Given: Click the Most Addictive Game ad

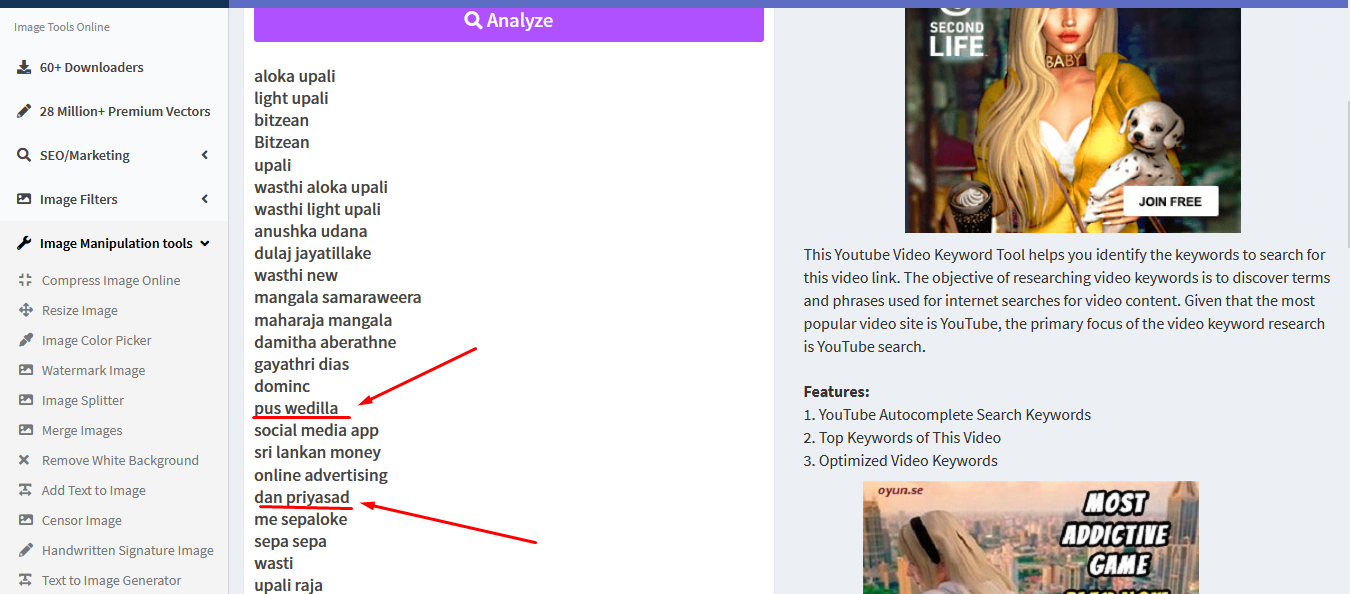Looking at the screenshot, I should coord(1031,537).
